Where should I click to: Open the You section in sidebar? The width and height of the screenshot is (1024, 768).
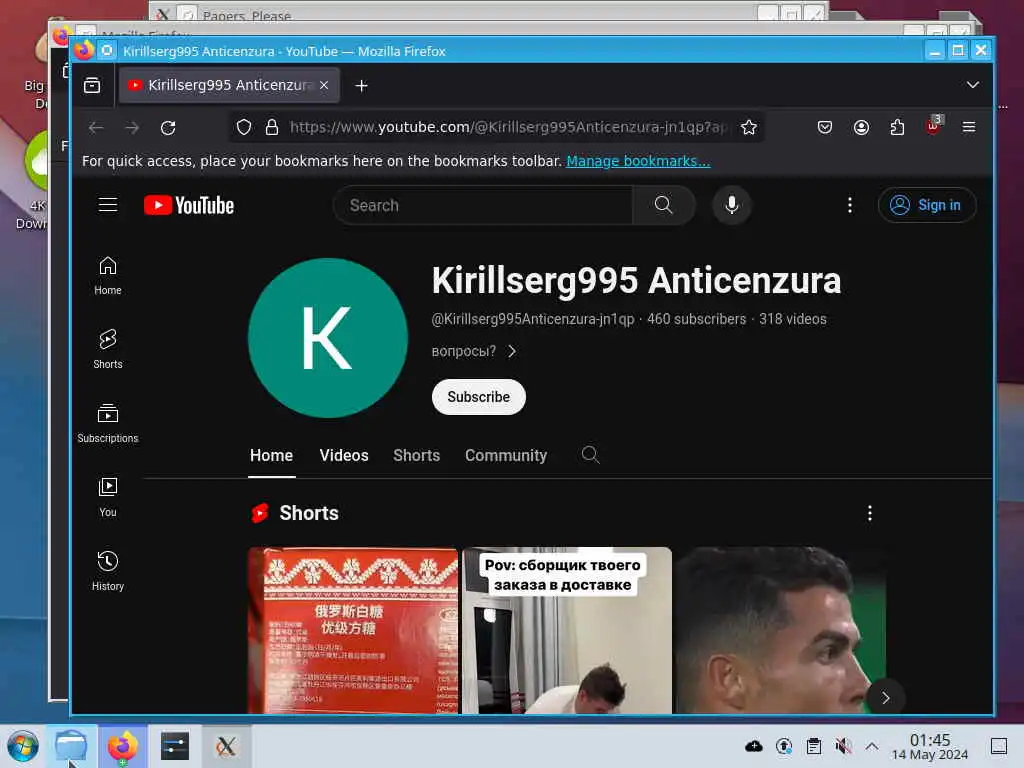(108, 498)
